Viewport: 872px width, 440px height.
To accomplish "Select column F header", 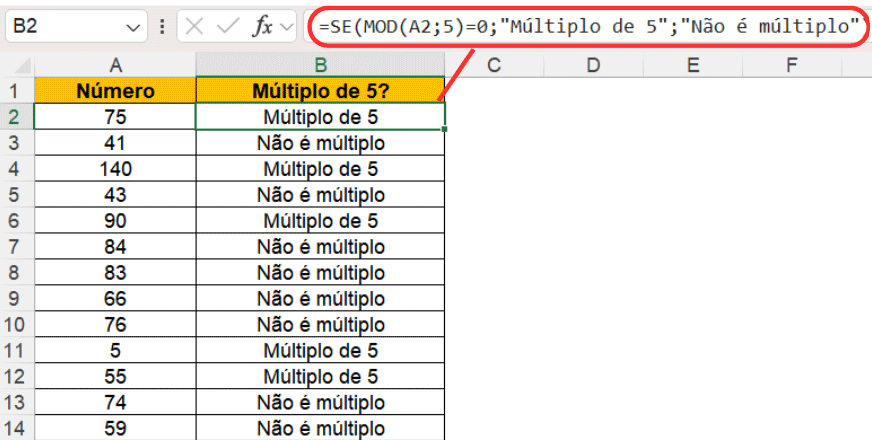I will click(791, 65).
